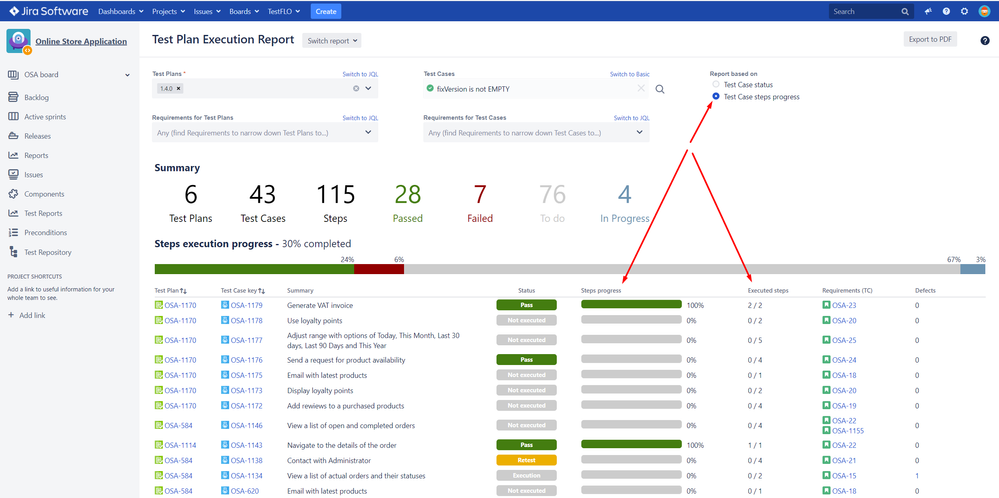Expand the Requirements for Test Cases dropdown

[640, 132]
